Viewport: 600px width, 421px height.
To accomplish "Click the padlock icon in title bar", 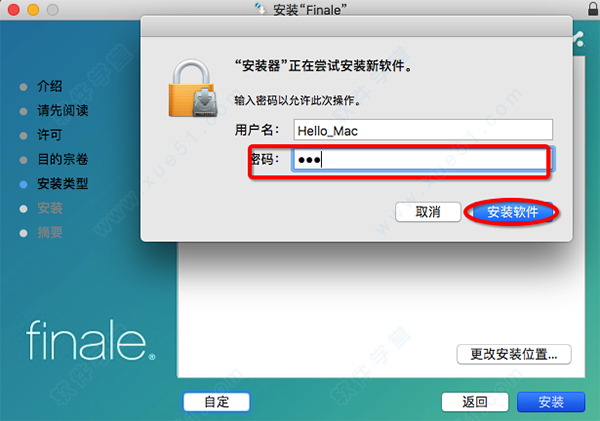I will pyautogui.click(x=593, y=9).
